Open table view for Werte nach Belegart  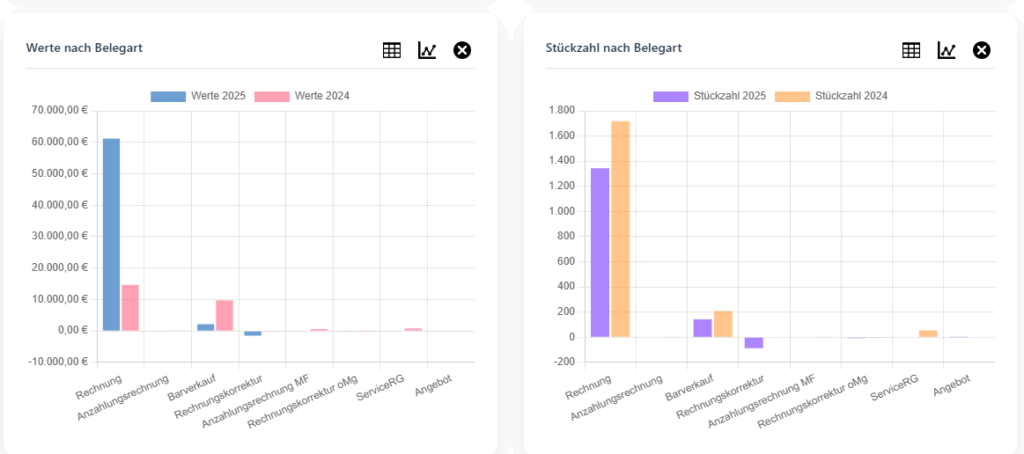pyautogui.click(x=392, y=50)
